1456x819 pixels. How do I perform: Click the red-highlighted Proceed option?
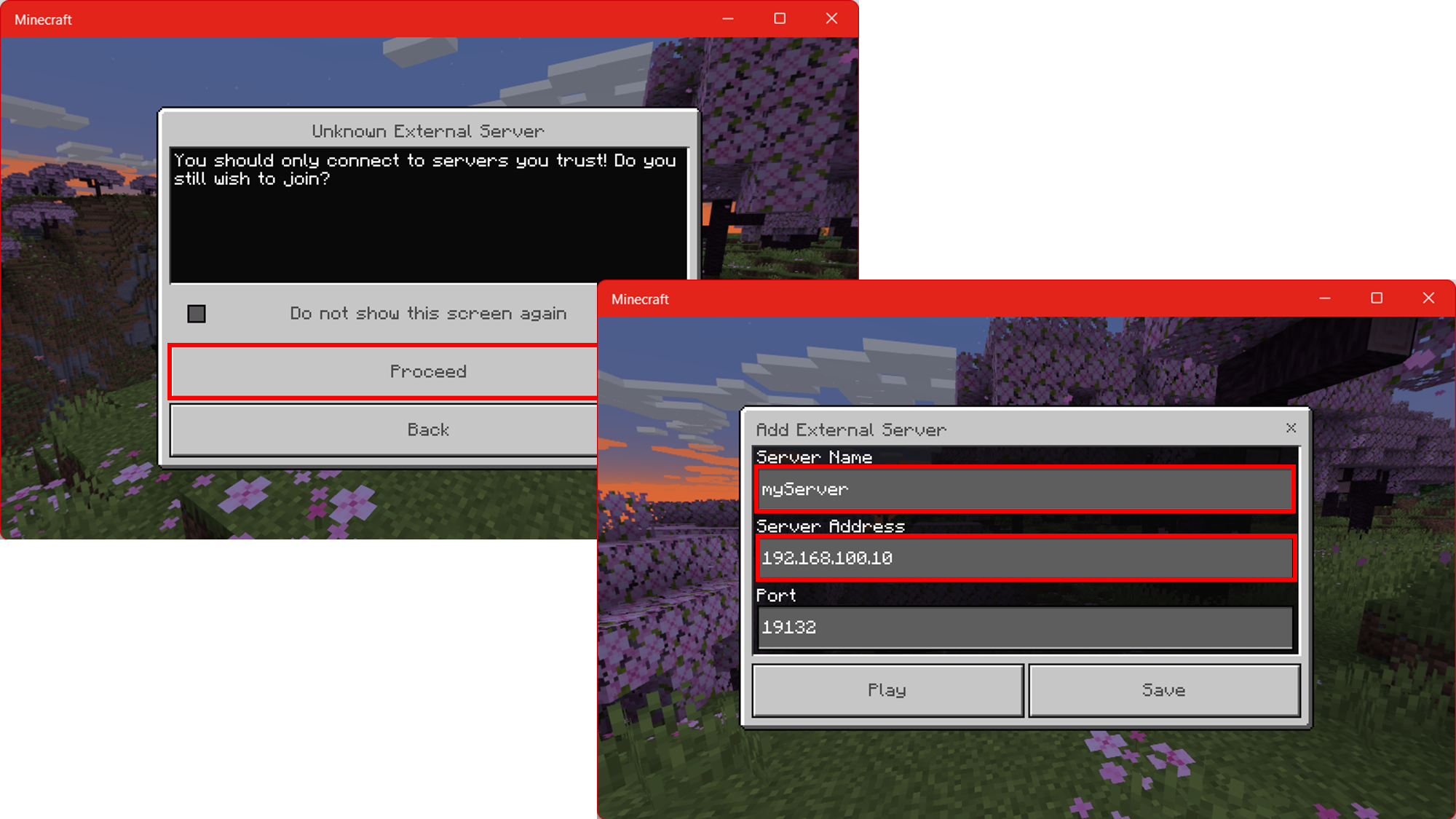pyautogui.click(x=429, y=371)
